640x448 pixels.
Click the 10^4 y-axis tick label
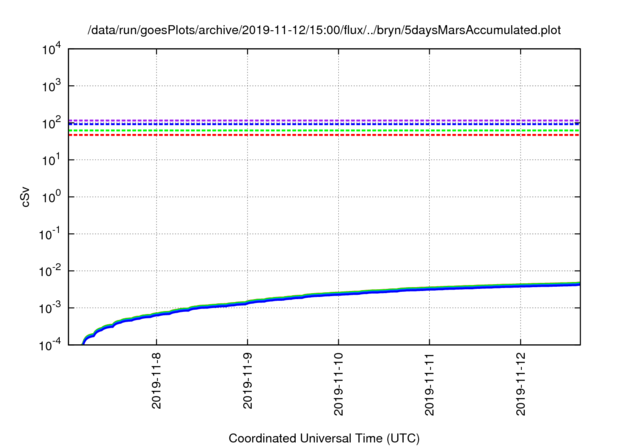pyautogui.click(x=52, y=49)
